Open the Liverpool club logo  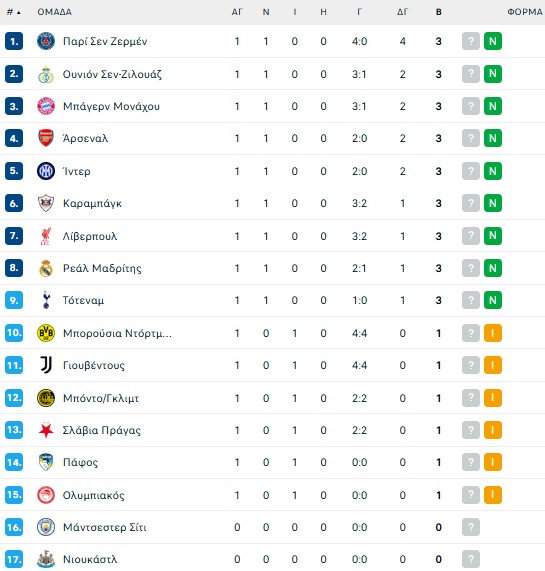click(46, 236)
